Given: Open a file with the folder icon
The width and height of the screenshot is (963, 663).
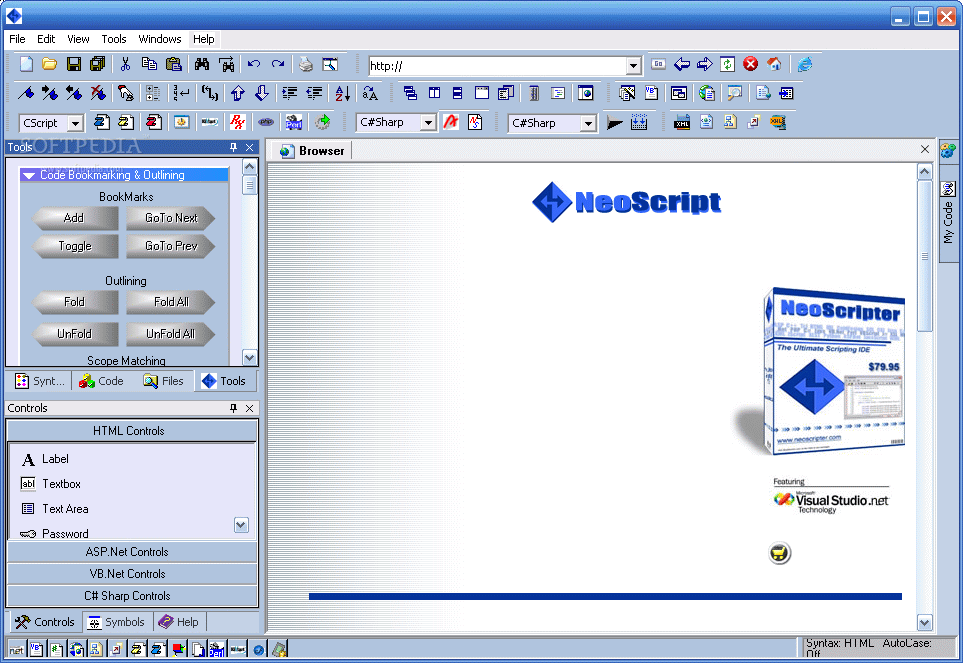Looking at the screenshot, I should [x=49, y=64].
